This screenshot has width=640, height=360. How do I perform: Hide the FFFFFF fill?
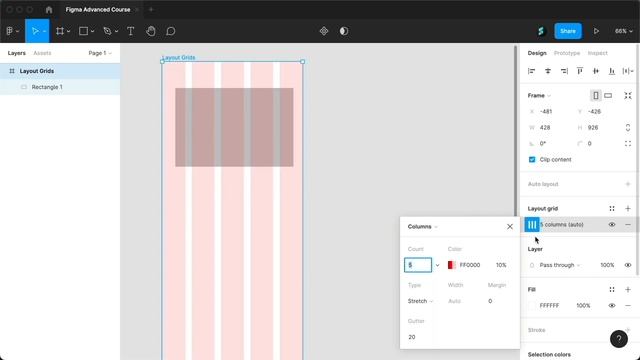(x=612, y=306)
